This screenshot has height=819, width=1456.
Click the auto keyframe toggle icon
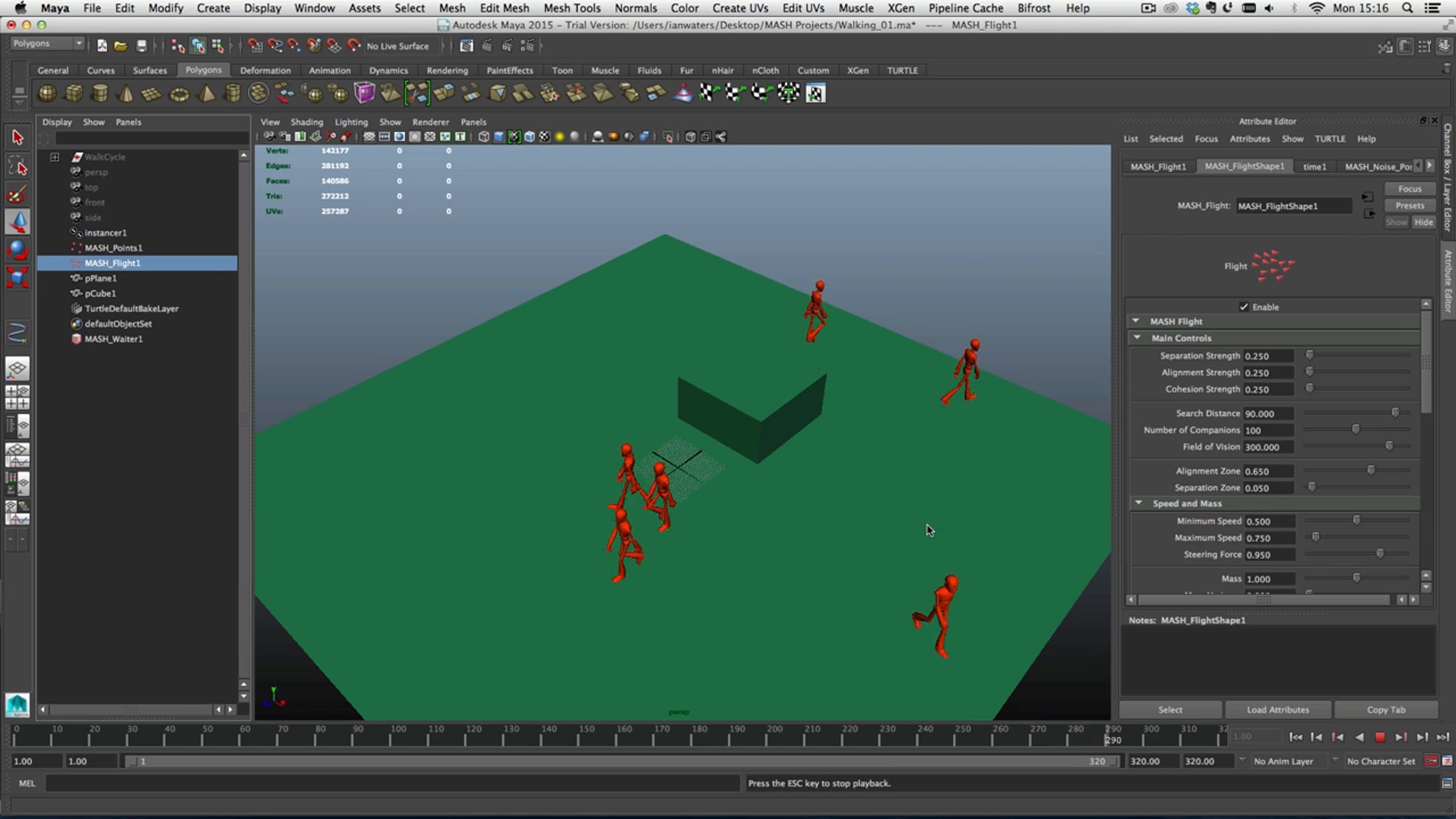pyautogui.click(x=1431, y=761)
